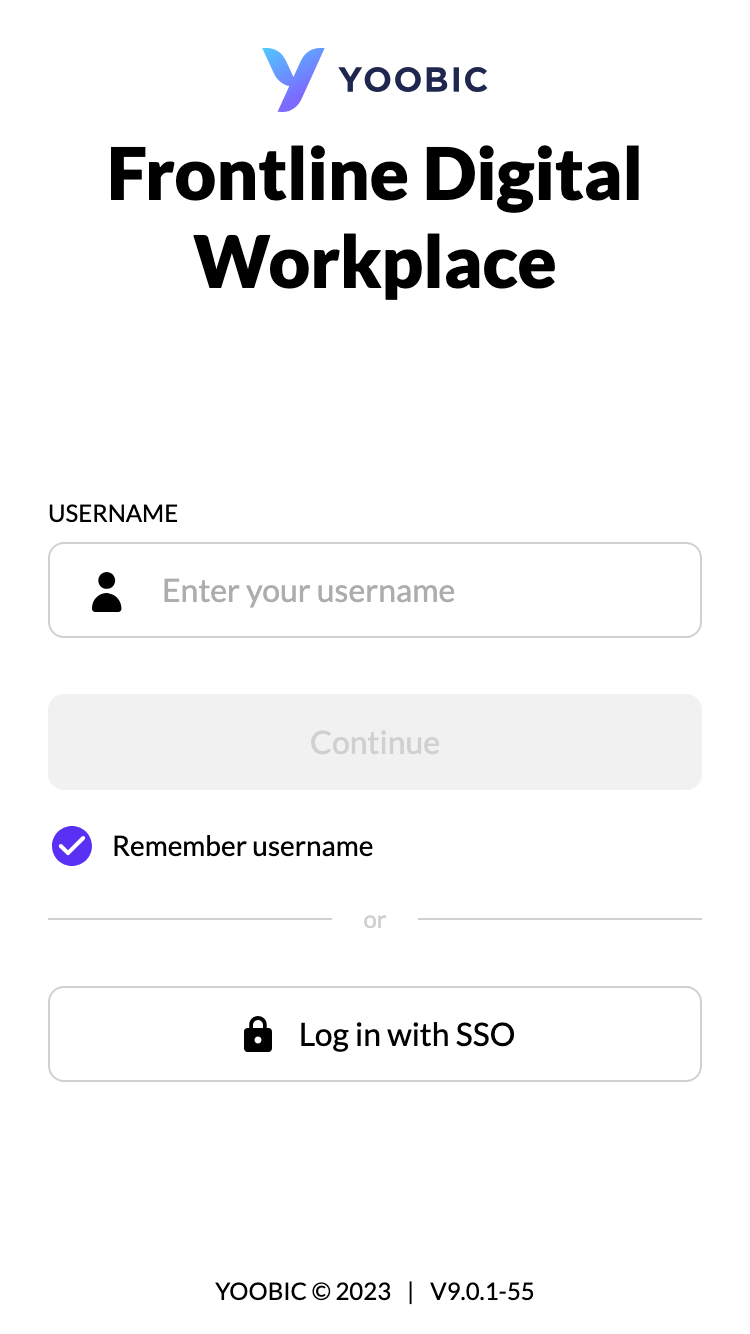This screenshot has height=1334, width=750.
Task: Click the person icon in username field
Action: [x=107, y=591]
